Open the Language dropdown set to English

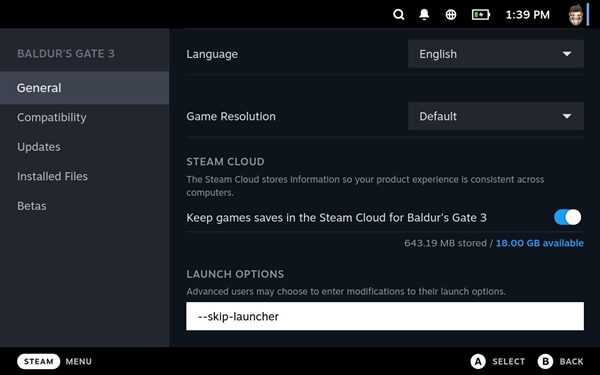pyautogui.click(x=496, y=54)
